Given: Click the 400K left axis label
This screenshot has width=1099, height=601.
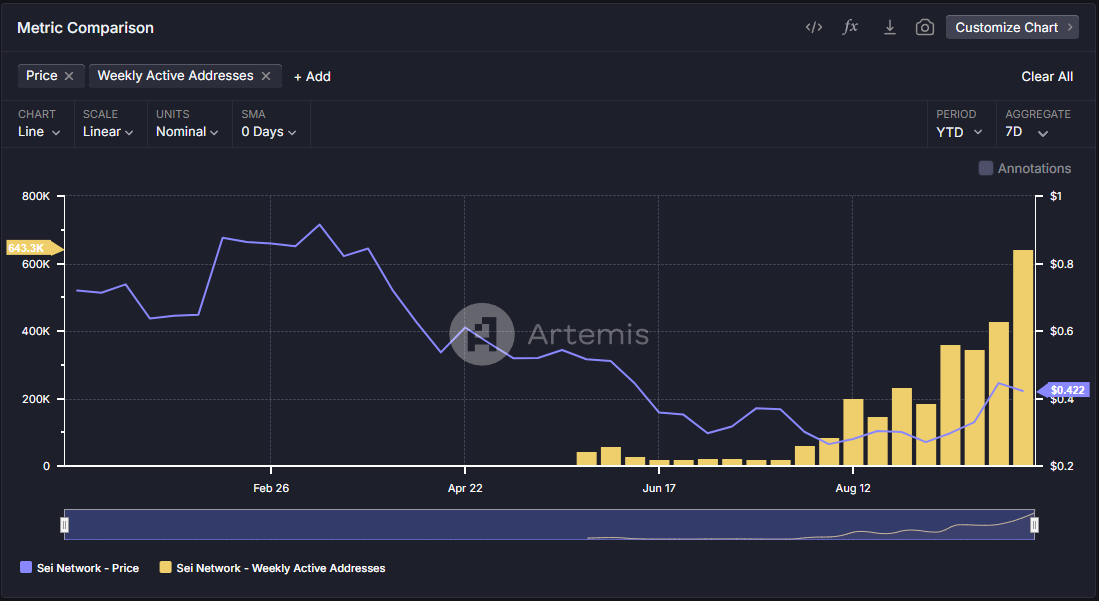Looking at the screenshot, I should [x=36, y=331].
